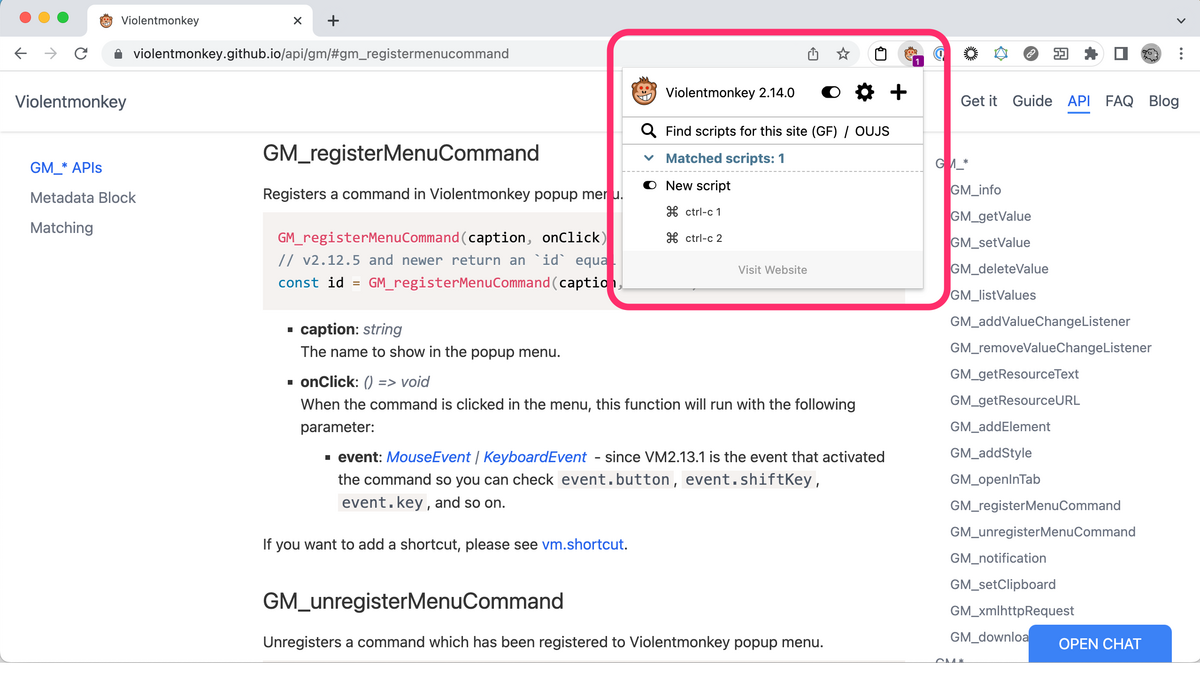Open a new browser tab
1200x682 pixels.
click(x=333, y=20)
